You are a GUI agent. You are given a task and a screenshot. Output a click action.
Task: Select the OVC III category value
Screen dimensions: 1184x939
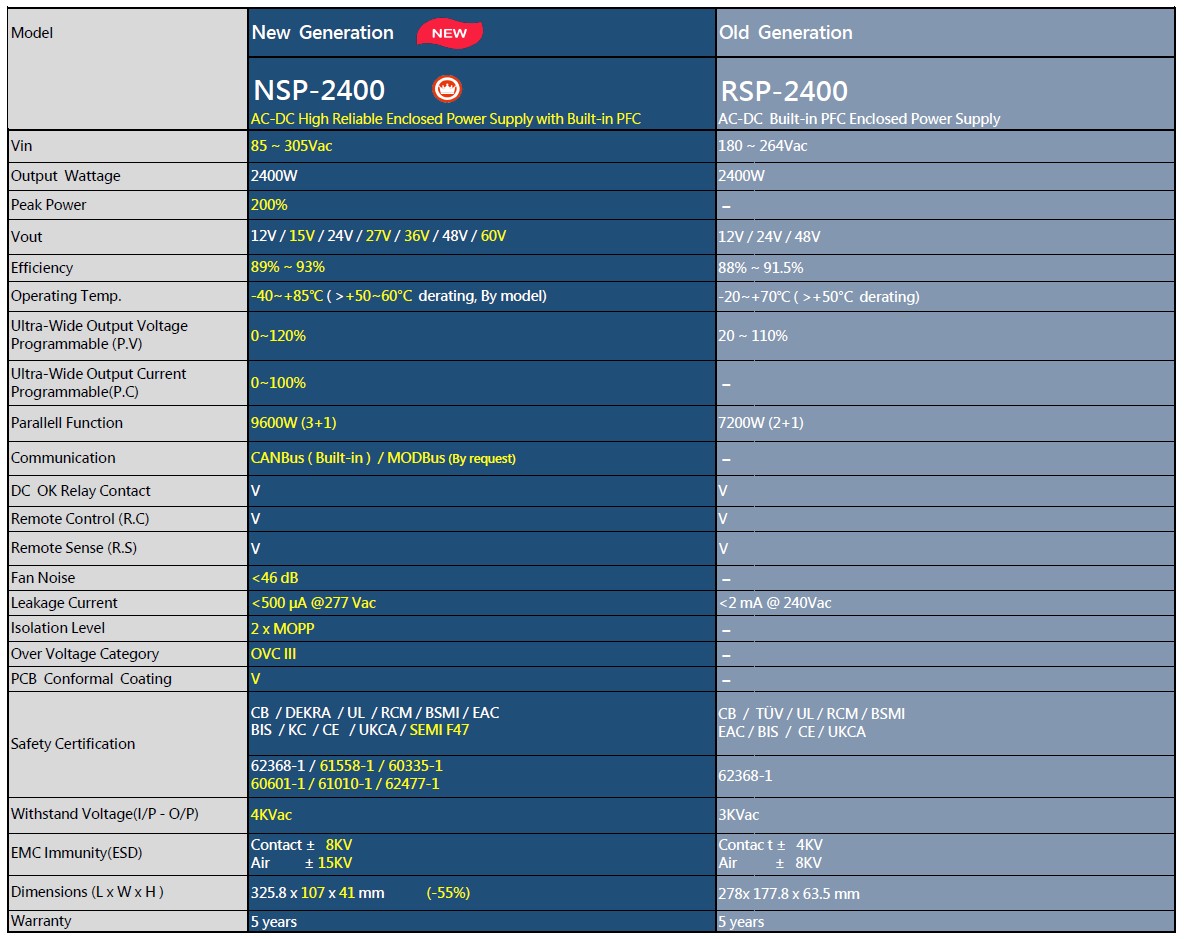tap(273, 654)
